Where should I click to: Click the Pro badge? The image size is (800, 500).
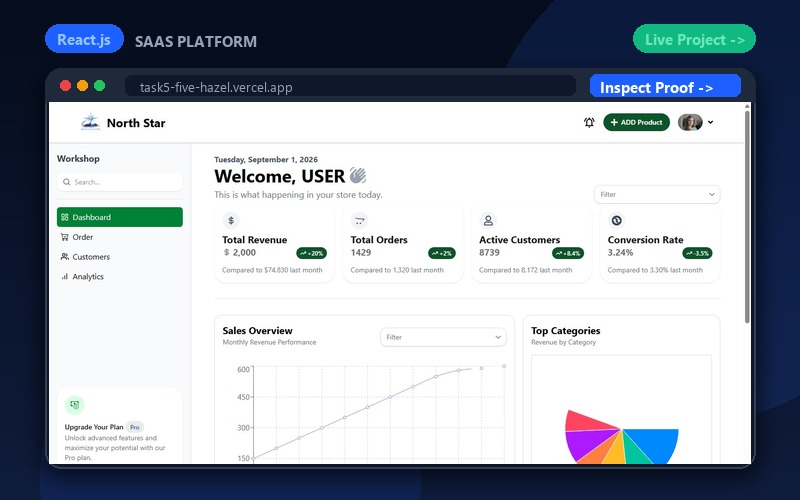(x=135, y=427)
